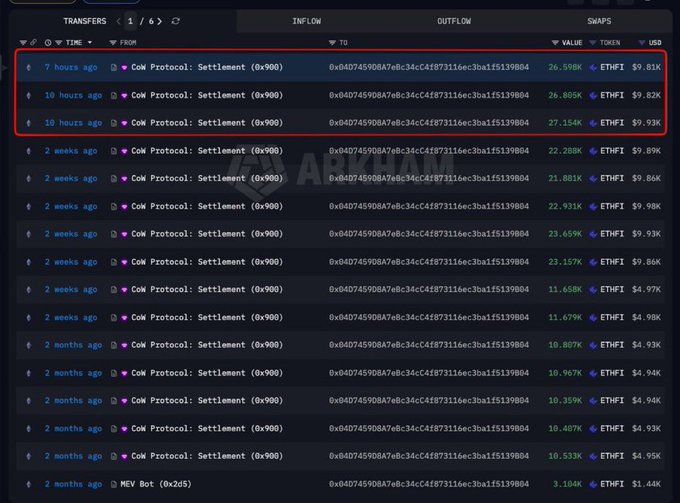The image size is (680, 503).
Task: Click the clock icon in Time header
Action: click(x=48, y=42)
